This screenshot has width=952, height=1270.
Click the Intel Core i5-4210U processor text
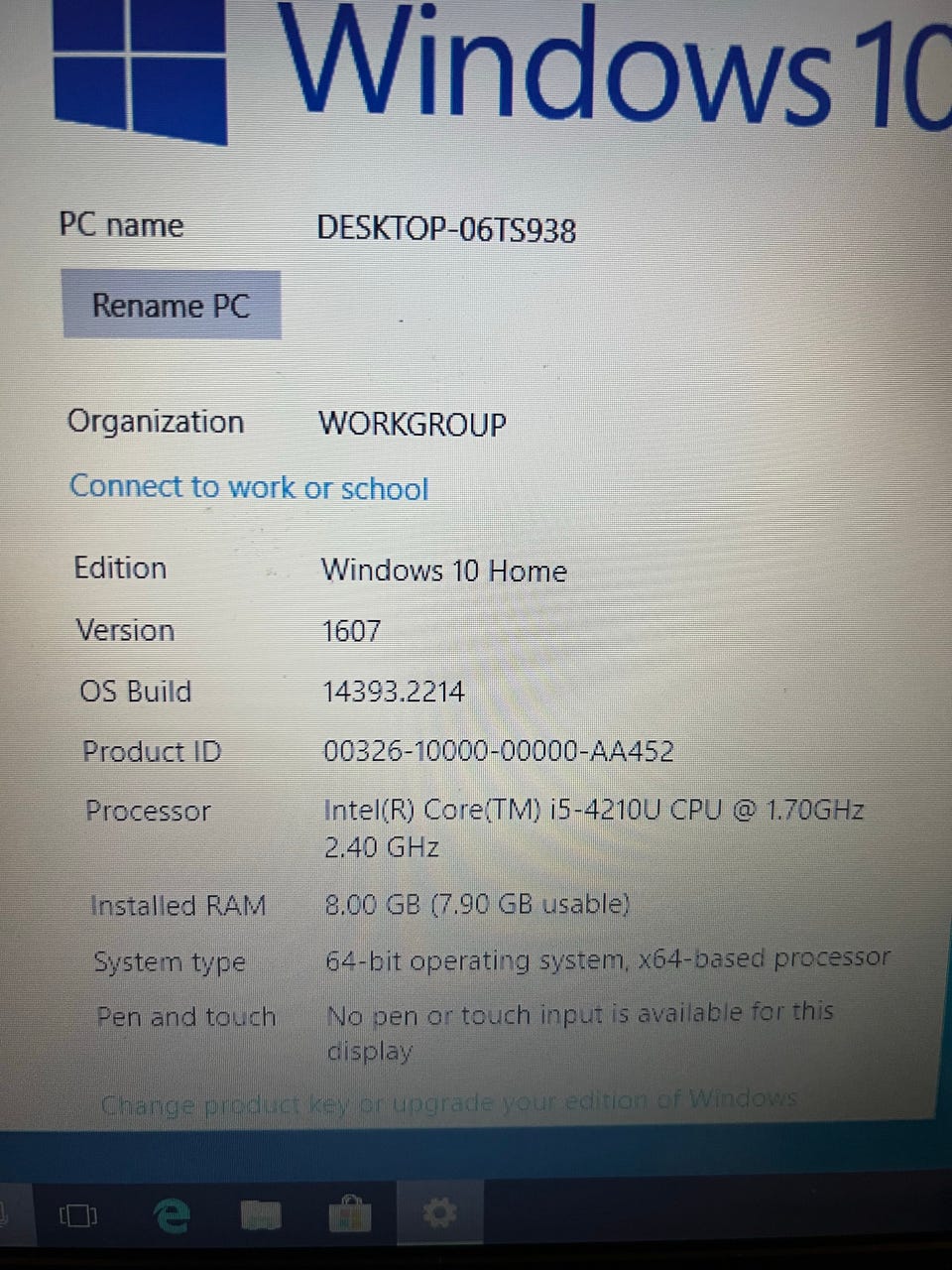[594, 828]
